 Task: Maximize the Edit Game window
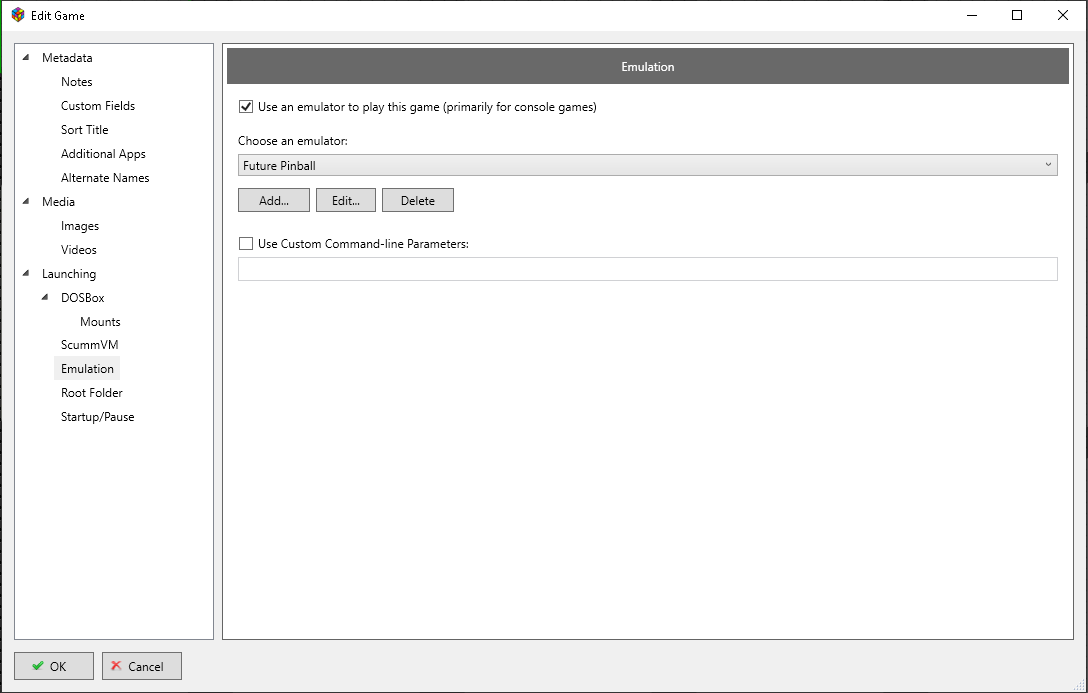(1017, 15)
